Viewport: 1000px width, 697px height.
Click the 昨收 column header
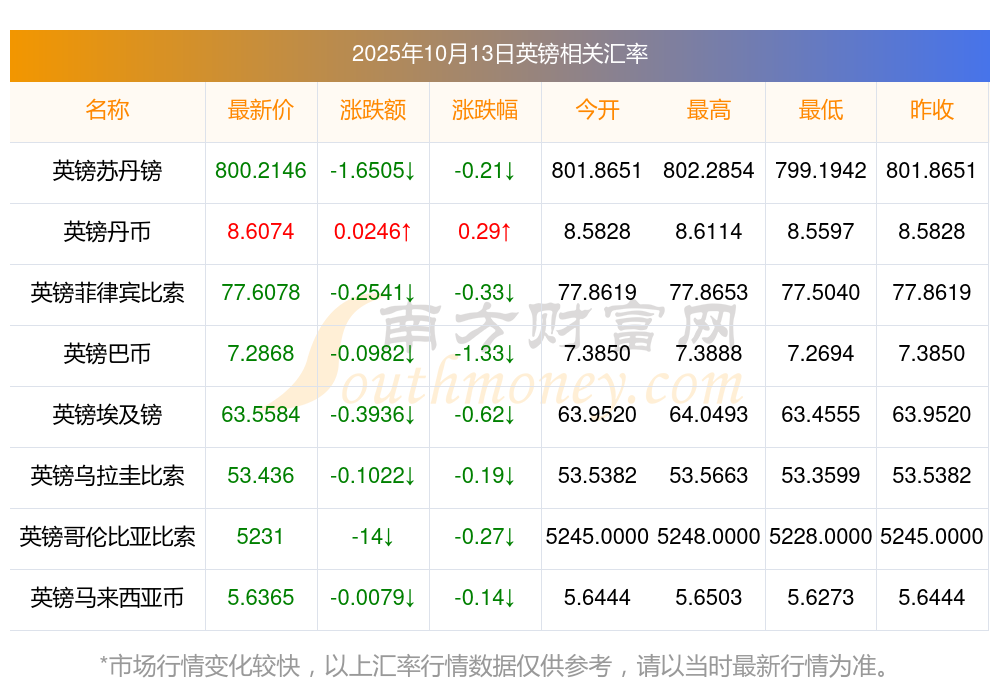[x=932, y=111]
